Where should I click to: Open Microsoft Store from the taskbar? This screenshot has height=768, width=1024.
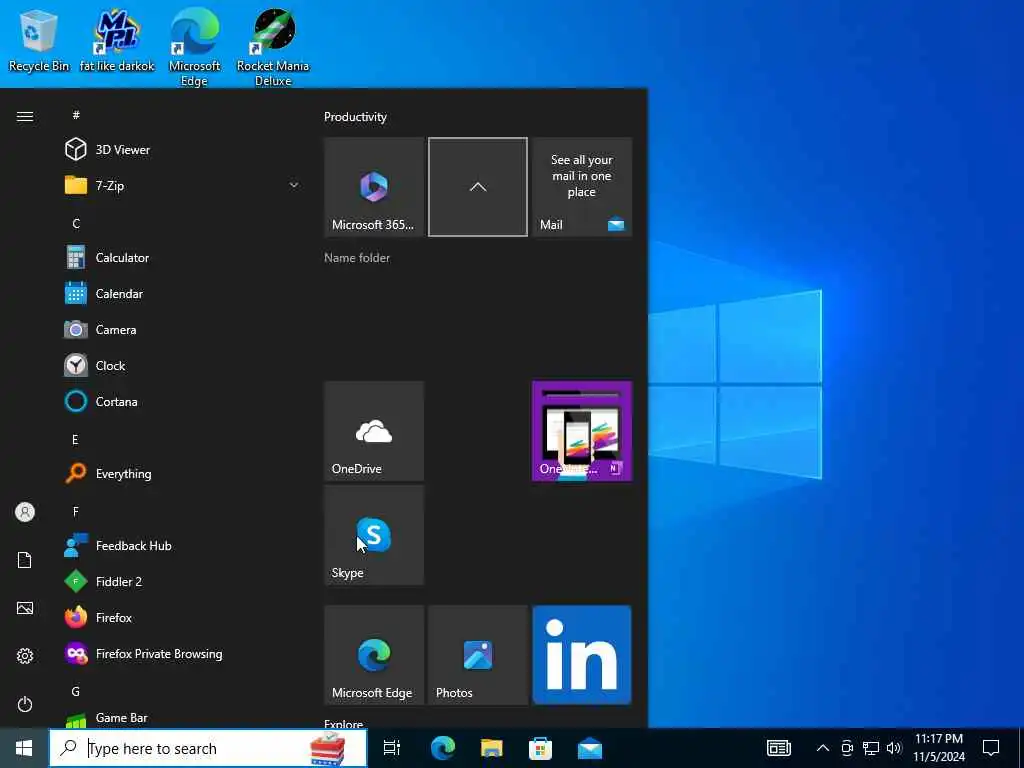[x=540, y=748]
